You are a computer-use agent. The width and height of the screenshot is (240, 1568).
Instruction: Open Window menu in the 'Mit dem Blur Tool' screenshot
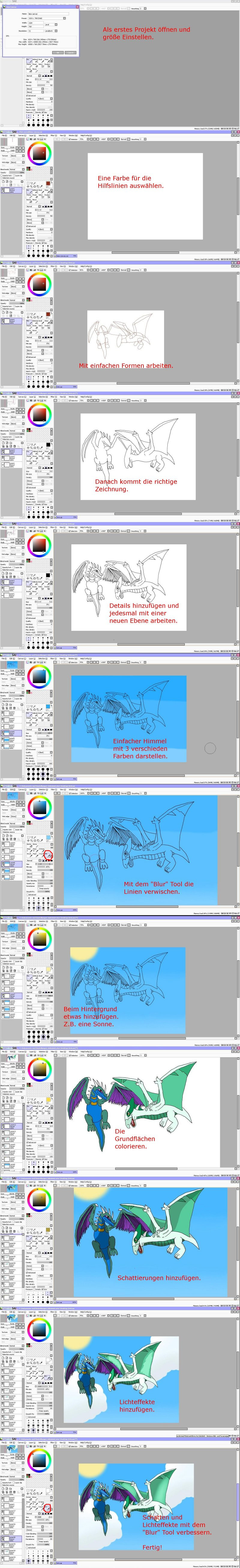[73, 790]
